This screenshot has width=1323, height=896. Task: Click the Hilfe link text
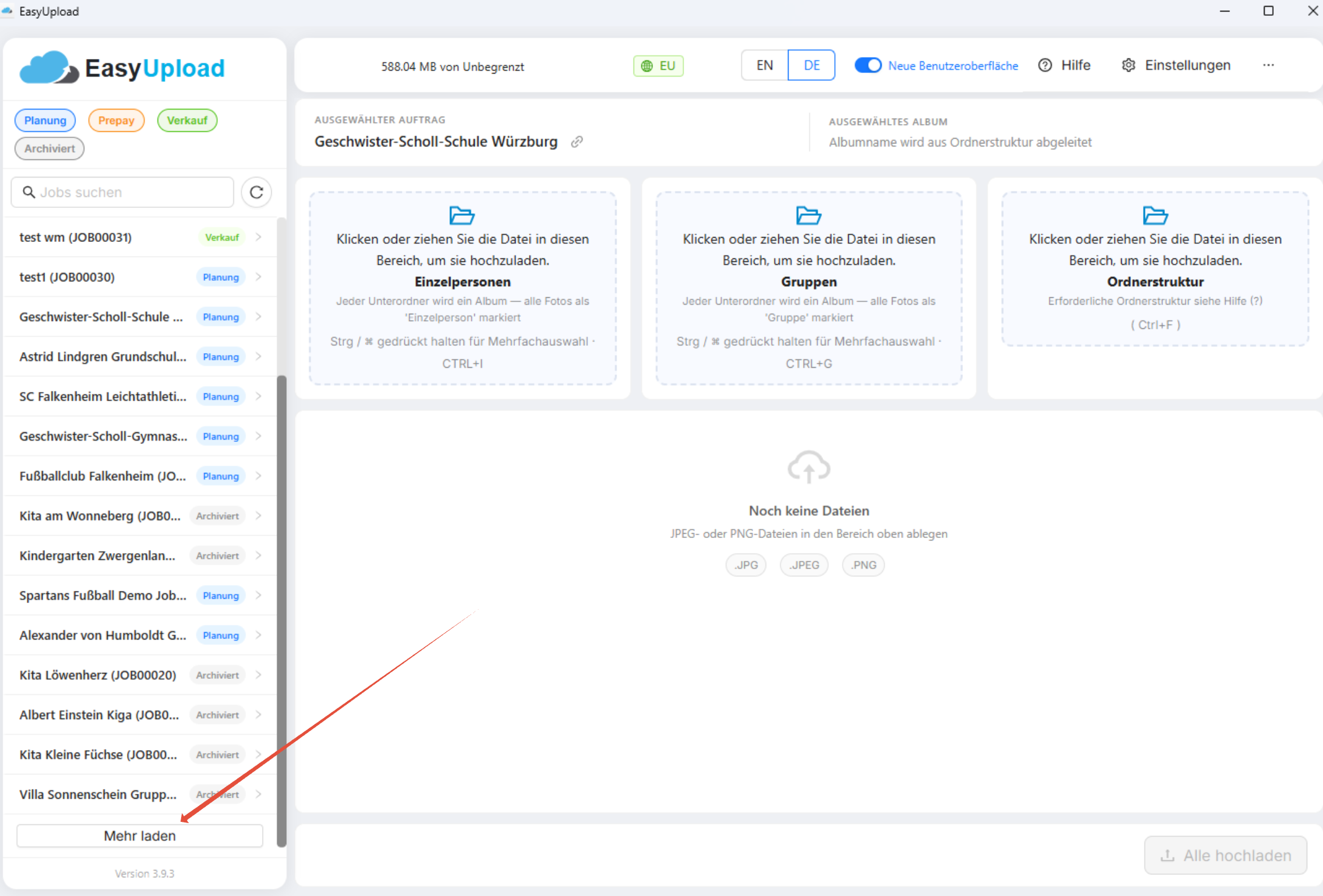click(1076, 65)
